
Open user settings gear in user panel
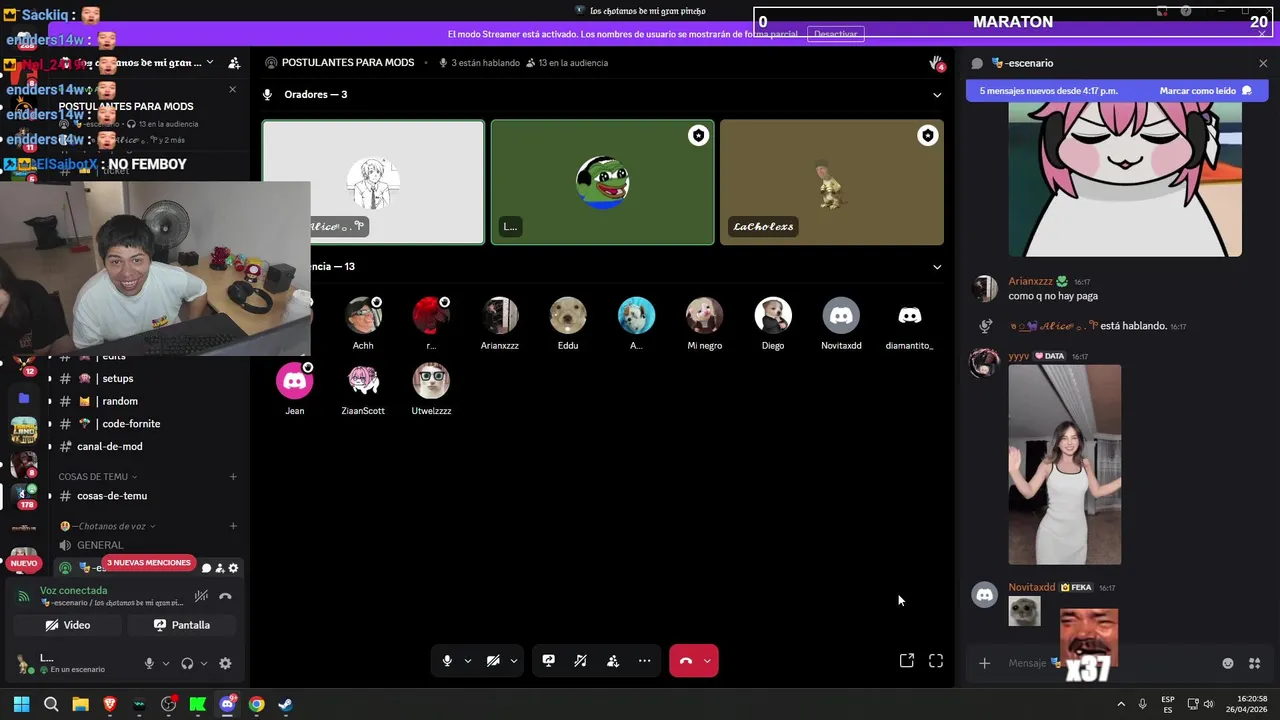click(x=225, y=663)
